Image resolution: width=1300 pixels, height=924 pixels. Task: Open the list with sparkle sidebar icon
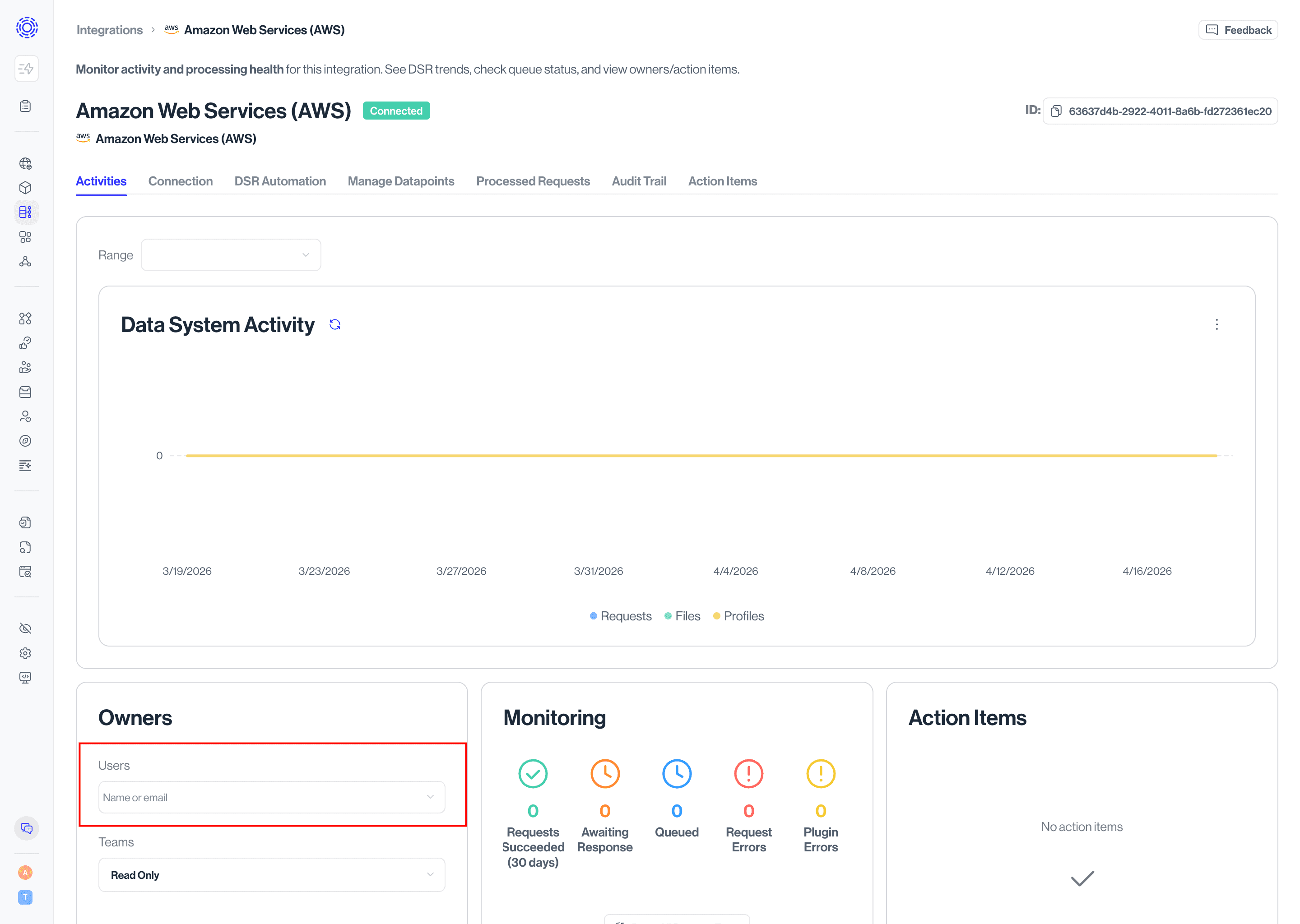point(26,466)
